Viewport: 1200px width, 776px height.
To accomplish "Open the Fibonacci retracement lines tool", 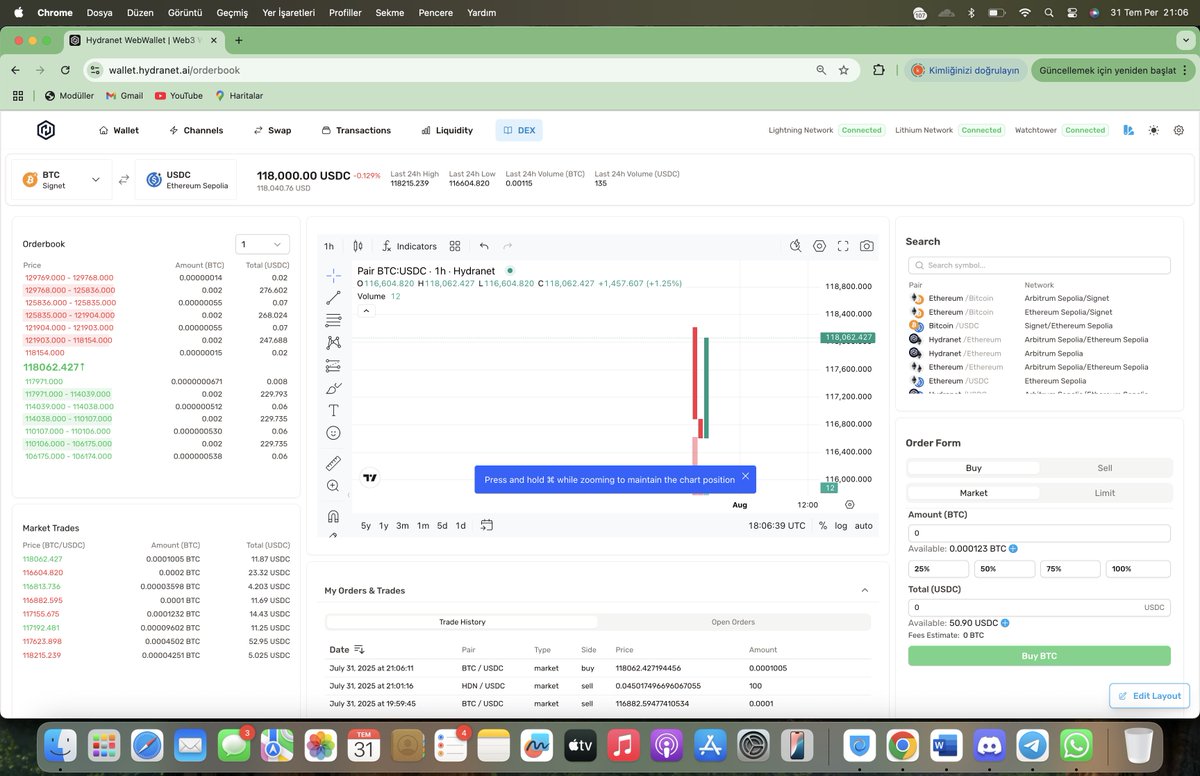I will (333, 320).
